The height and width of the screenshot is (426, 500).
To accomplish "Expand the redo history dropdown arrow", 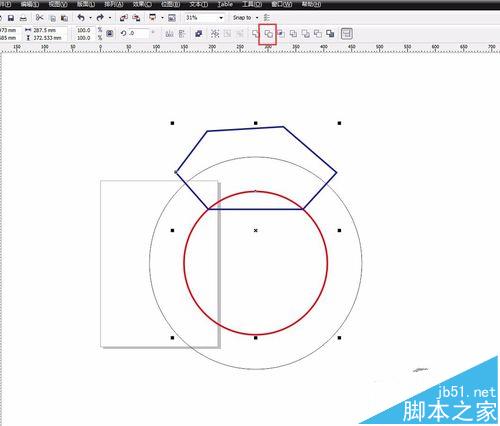I will (x=109, y=18).
